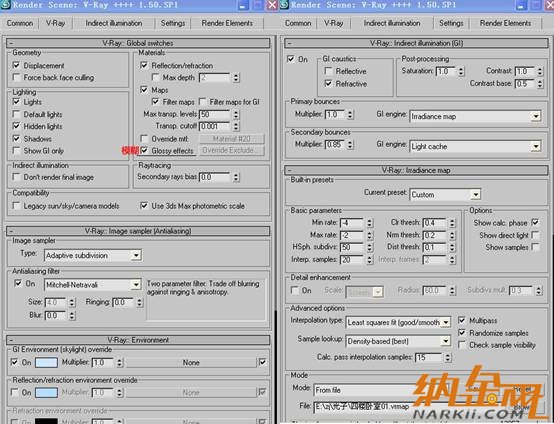Screen dimensions: 554x424
Task: Collapse V-Ray Global switches rollout
Action: tap(138, 43)
